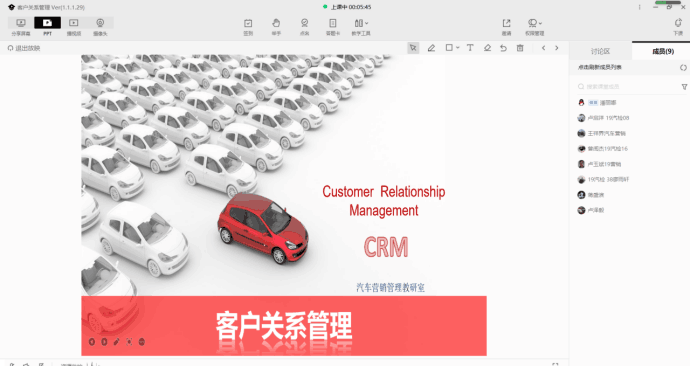This screenshot has height=366, width=691.
Task: Open the 答题卡 answer card tool
Action: pos(333,27)
